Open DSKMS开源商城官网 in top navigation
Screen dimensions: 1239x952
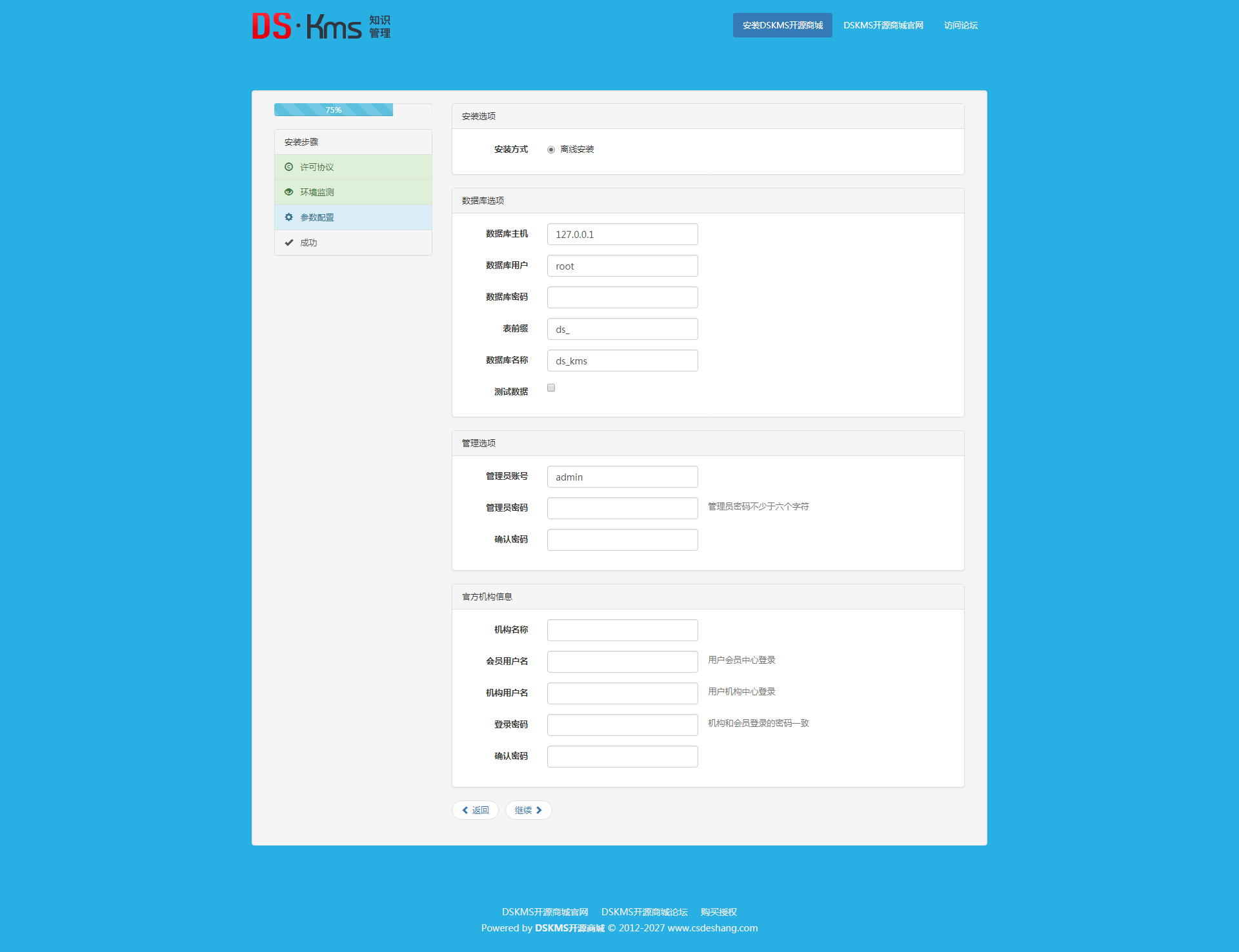point(883,25)
